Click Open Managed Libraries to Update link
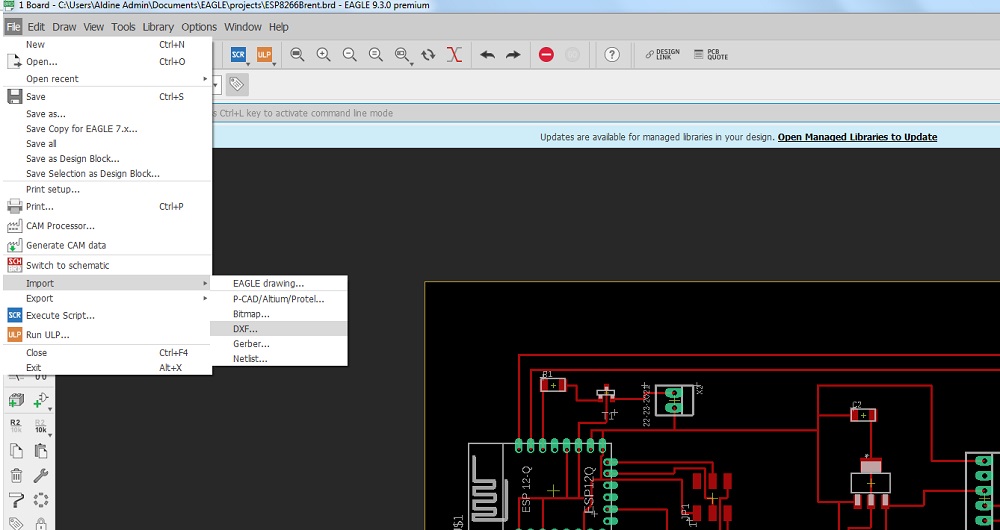The height and width of the screenshot is (530, 1000). 857,137
